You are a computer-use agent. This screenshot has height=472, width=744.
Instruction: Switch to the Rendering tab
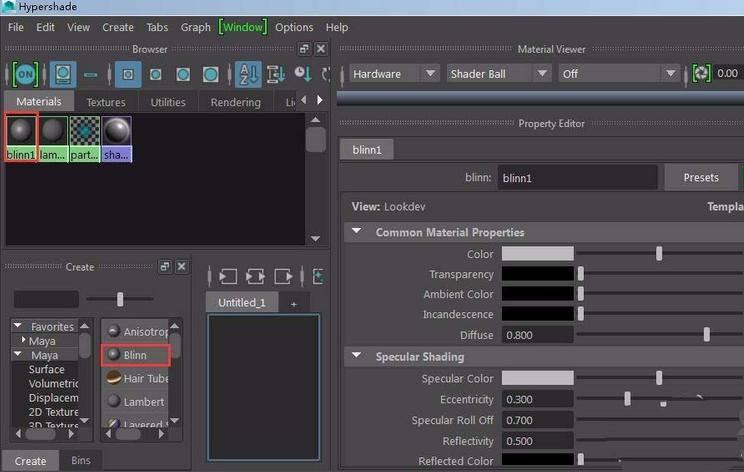(236, 102)
